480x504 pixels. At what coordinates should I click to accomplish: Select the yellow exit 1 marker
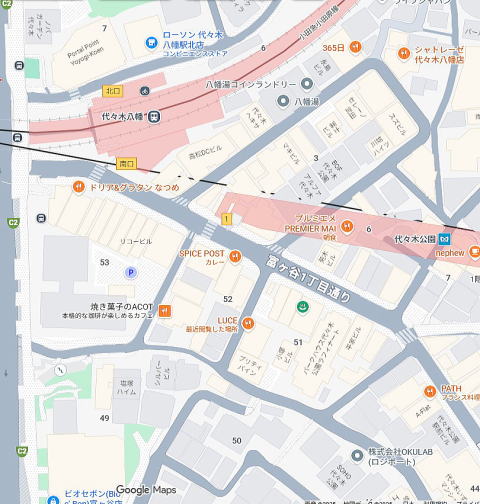[x=227, y=219]
